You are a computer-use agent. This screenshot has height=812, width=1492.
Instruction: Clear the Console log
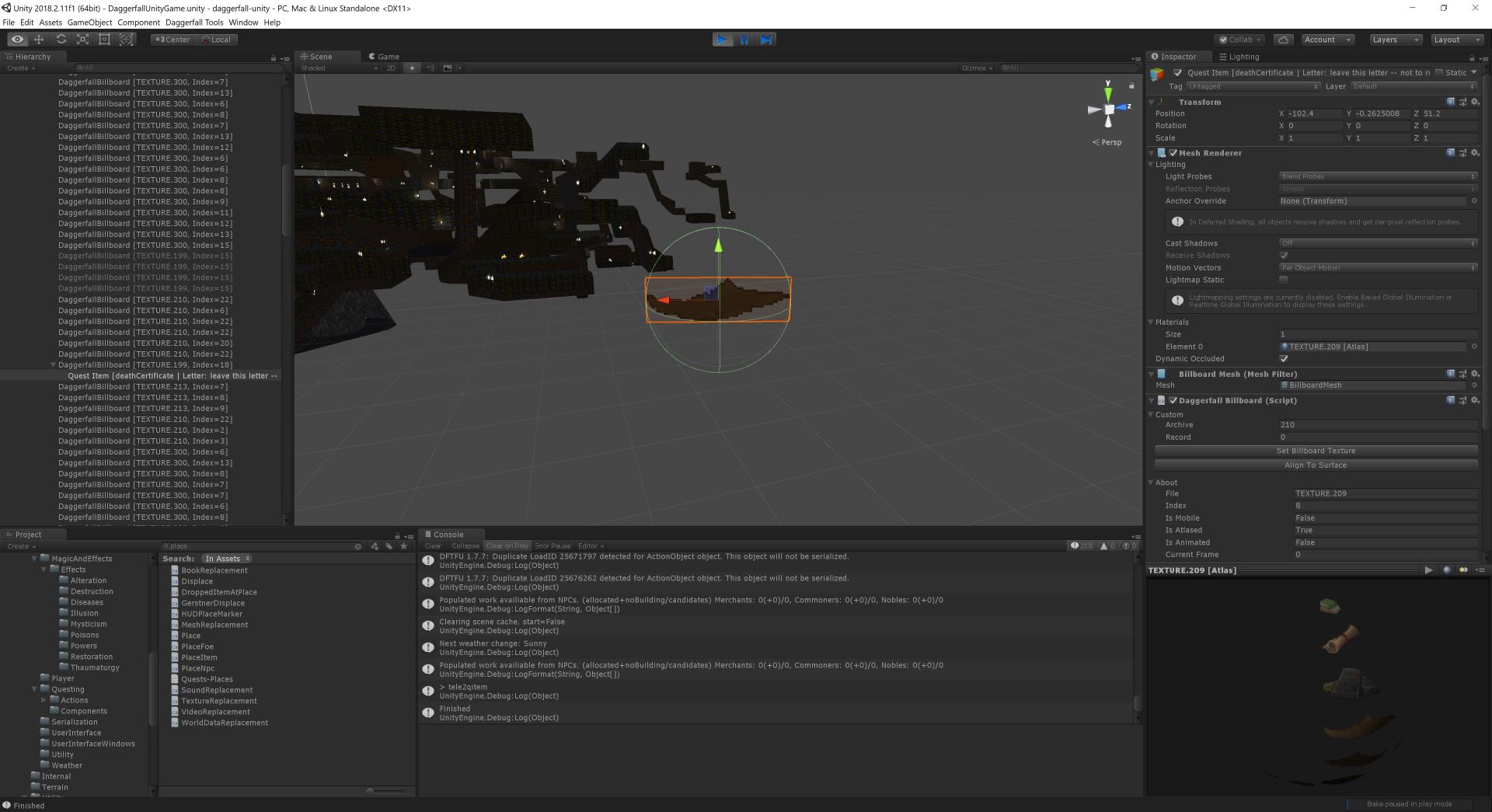[433, 546]
